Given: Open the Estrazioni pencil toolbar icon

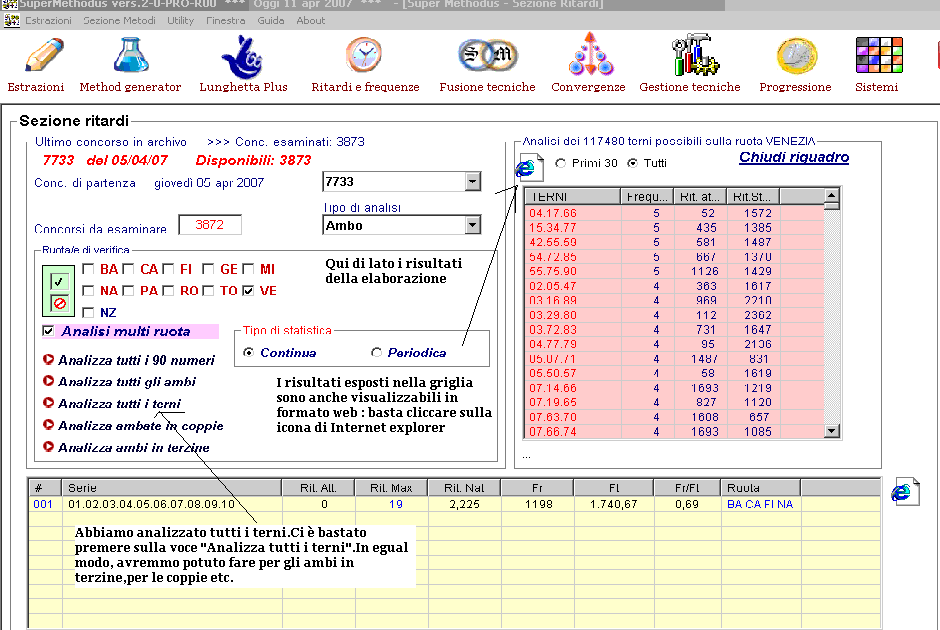Looking at the screenshot, I should [44, 56].
